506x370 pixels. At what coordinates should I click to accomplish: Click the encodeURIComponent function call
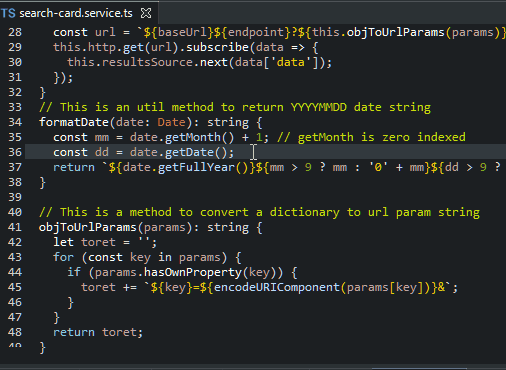(277, 287)
